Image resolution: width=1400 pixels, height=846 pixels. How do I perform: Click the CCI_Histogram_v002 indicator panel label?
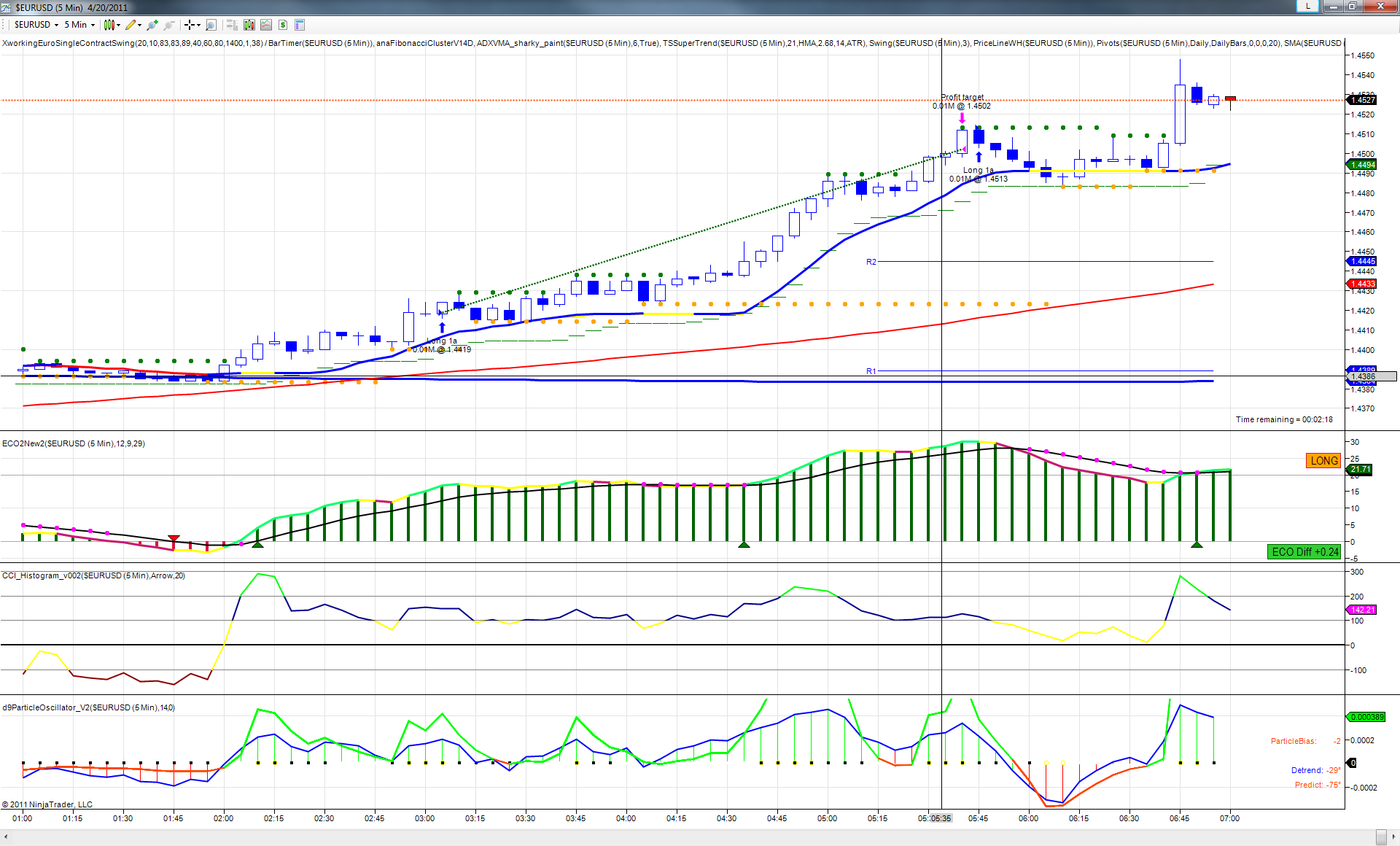pos(93,575)
